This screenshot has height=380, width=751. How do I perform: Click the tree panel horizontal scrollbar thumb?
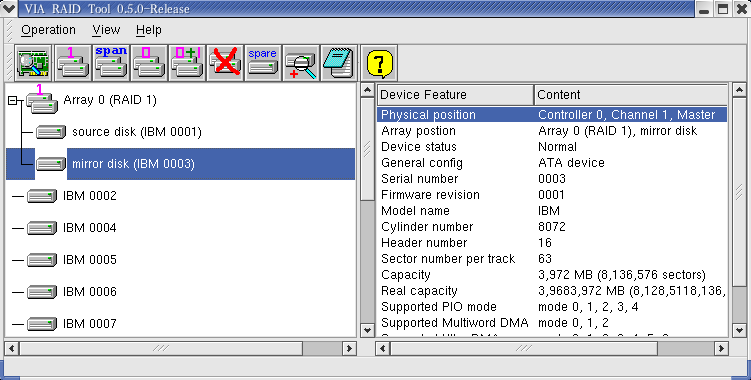pyautogui.click(x=161, y=348)
